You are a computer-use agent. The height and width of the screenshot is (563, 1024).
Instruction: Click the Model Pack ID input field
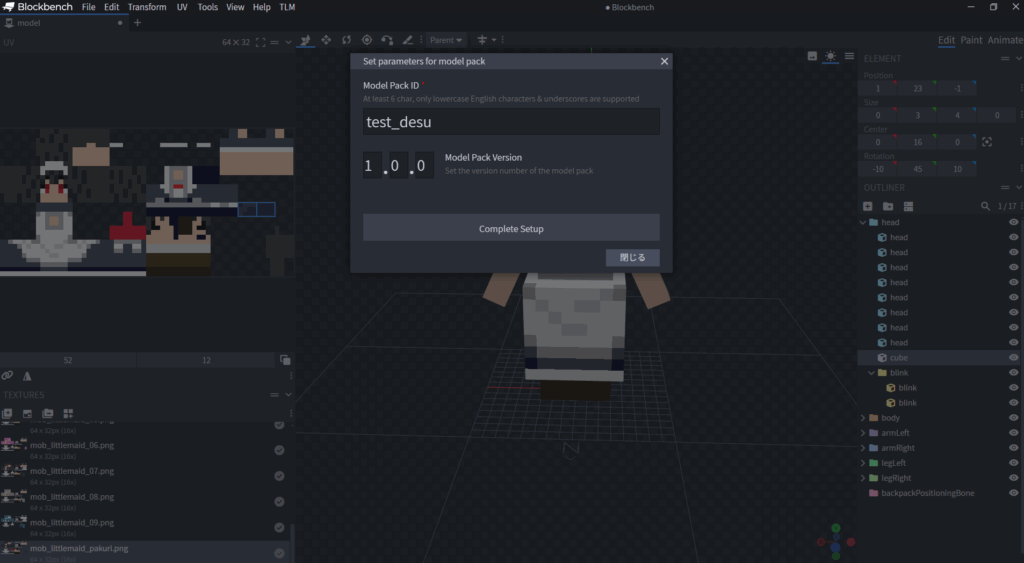(511, 122)
